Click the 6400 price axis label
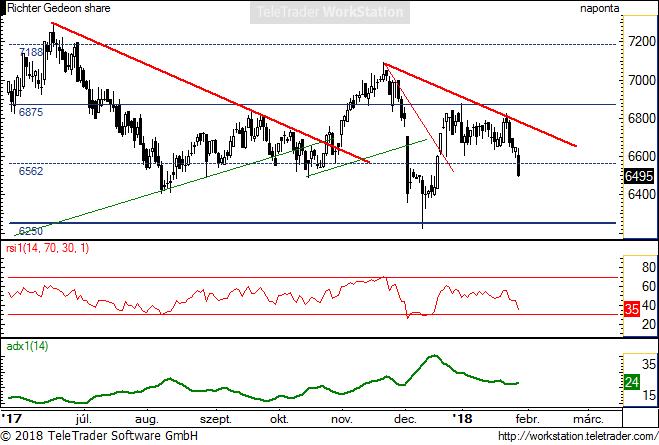Screen dimensions: 659x445 (x=642, y=194)
